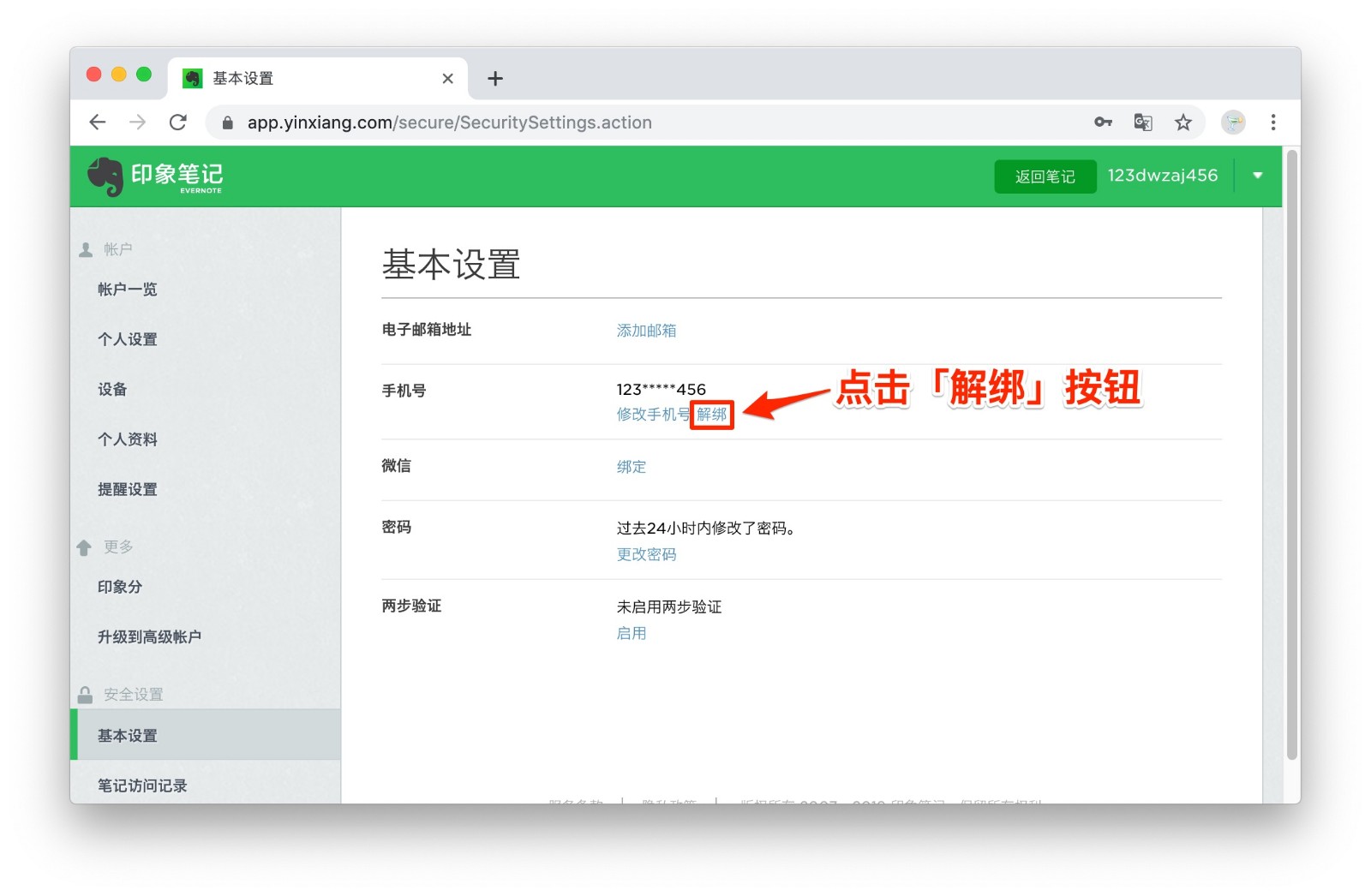Bookmark this page with star icon

point(1183,122)
